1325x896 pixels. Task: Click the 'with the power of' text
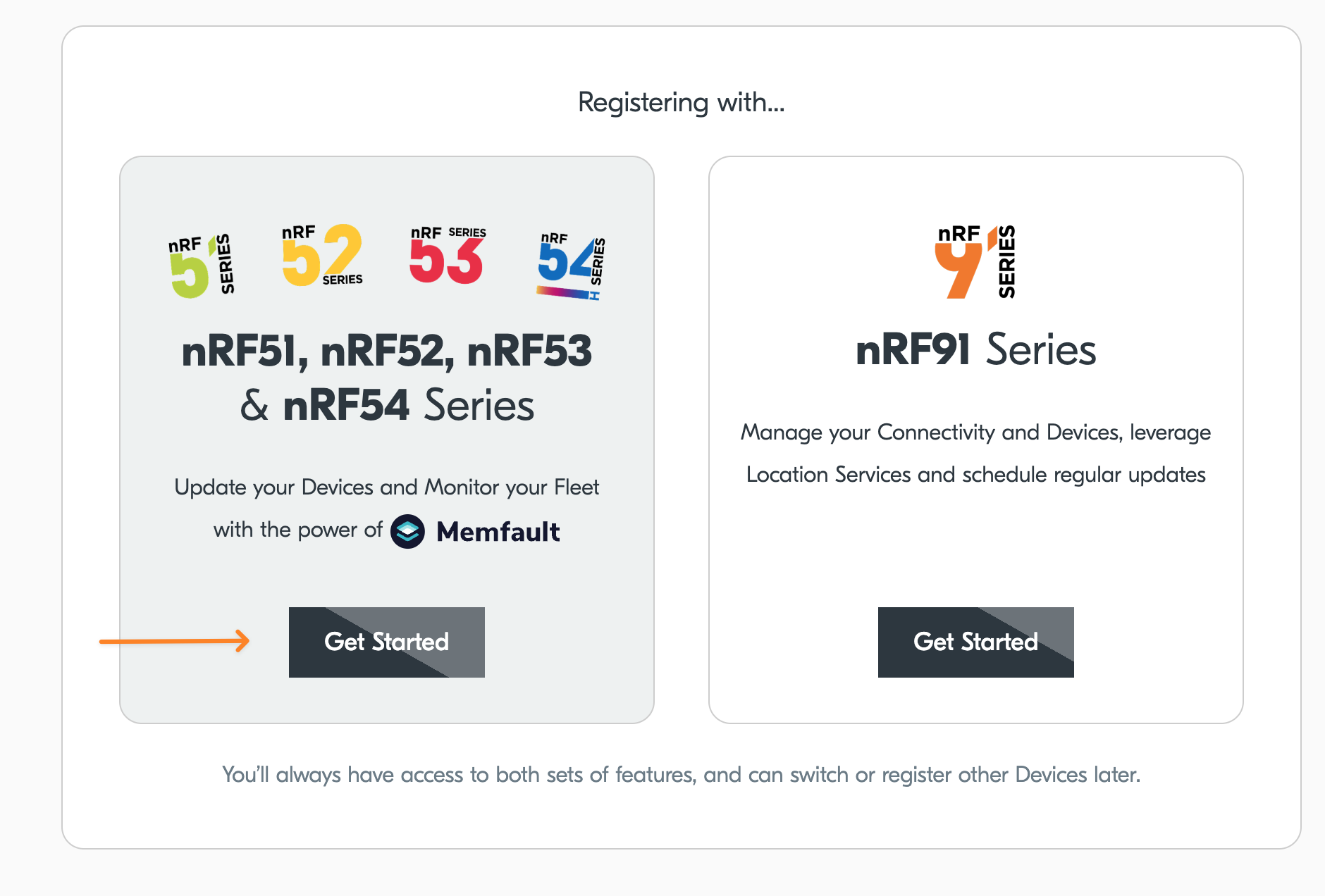tap(297, 530)
